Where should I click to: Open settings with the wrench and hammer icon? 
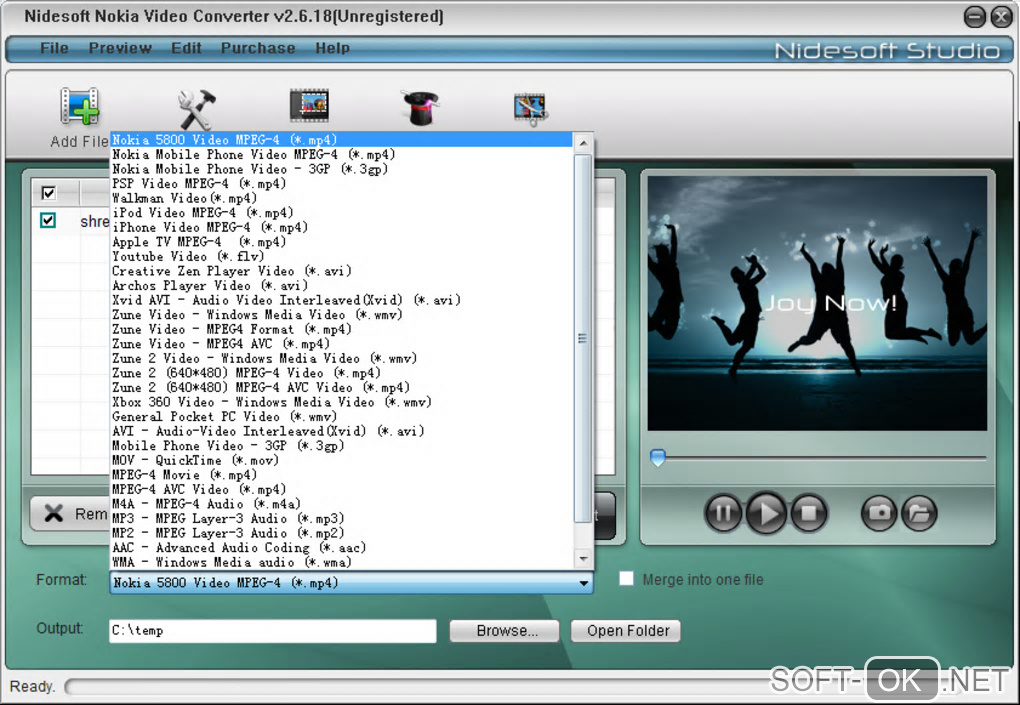click(196, 109)
